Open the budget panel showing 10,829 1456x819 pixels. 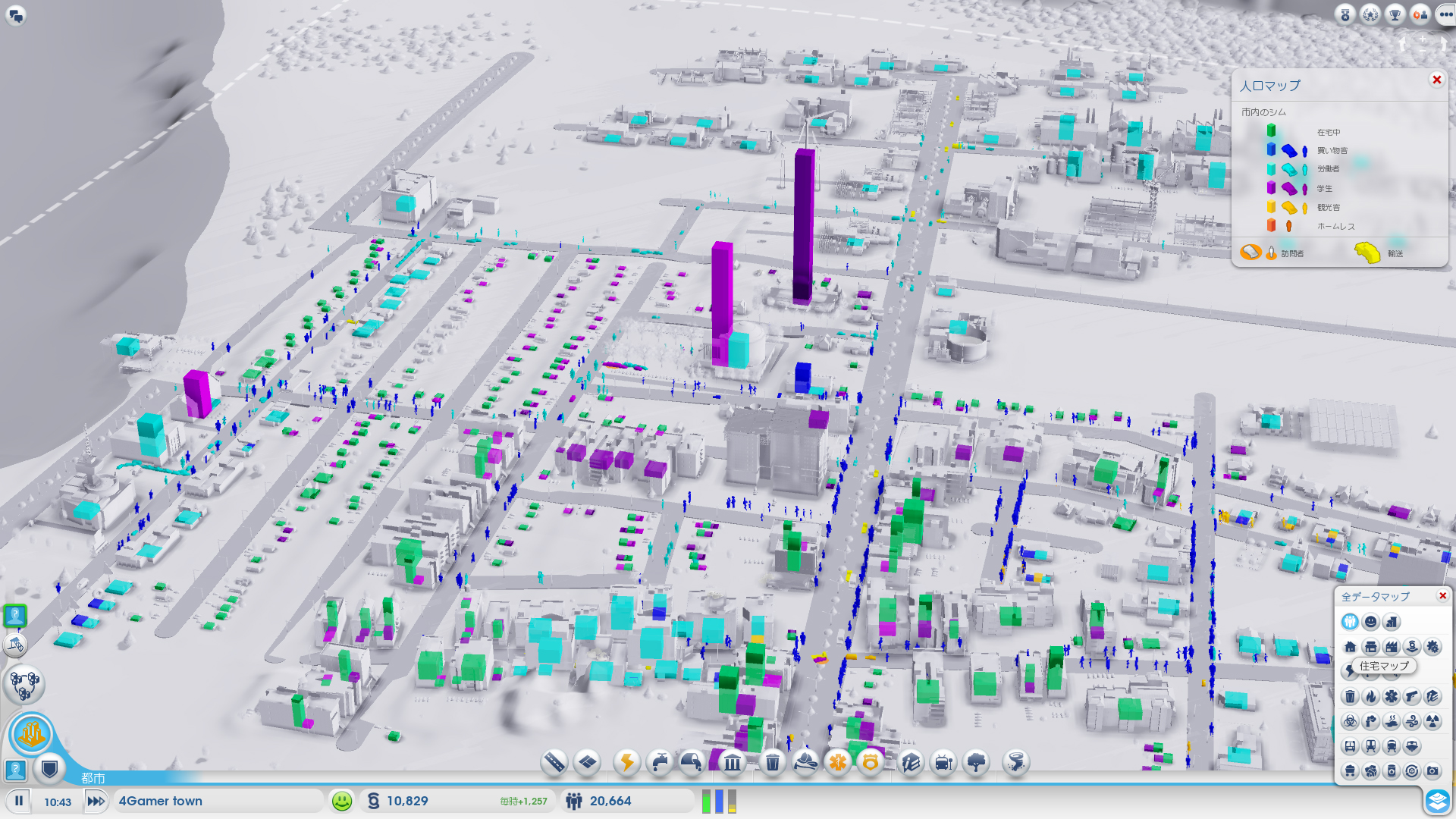point(407,801)
